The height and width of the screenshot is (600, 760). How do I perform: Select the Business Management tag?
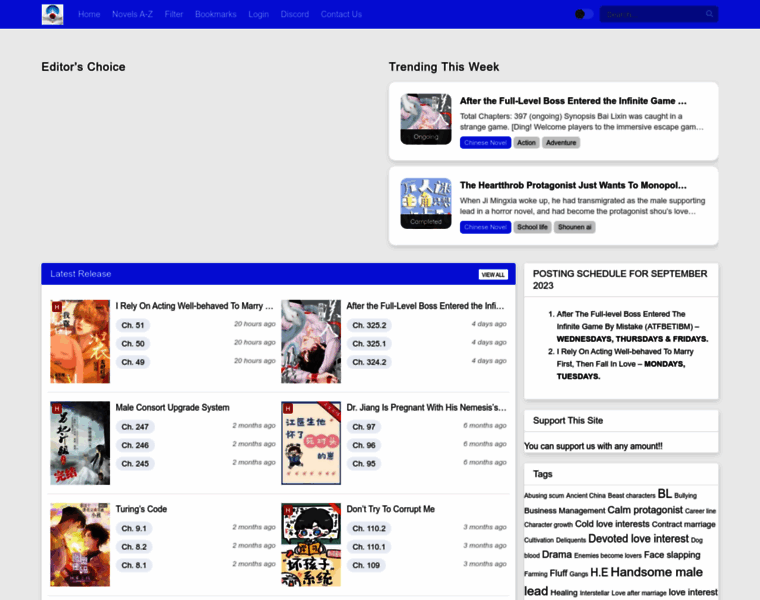click(565, 511)
